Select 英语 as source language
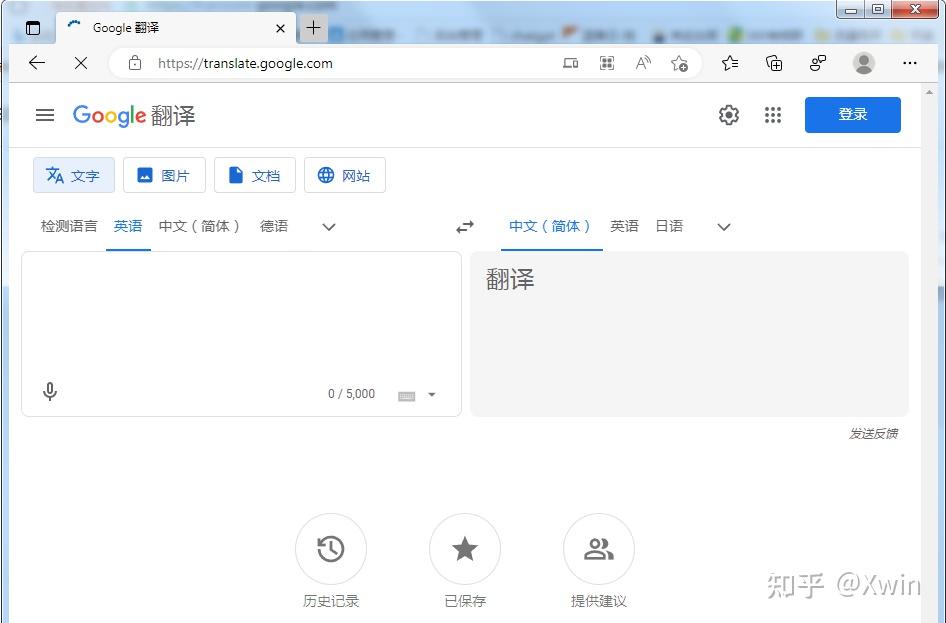Image resolution: width=946 pixels, height=623 pixels. [128, 226]
